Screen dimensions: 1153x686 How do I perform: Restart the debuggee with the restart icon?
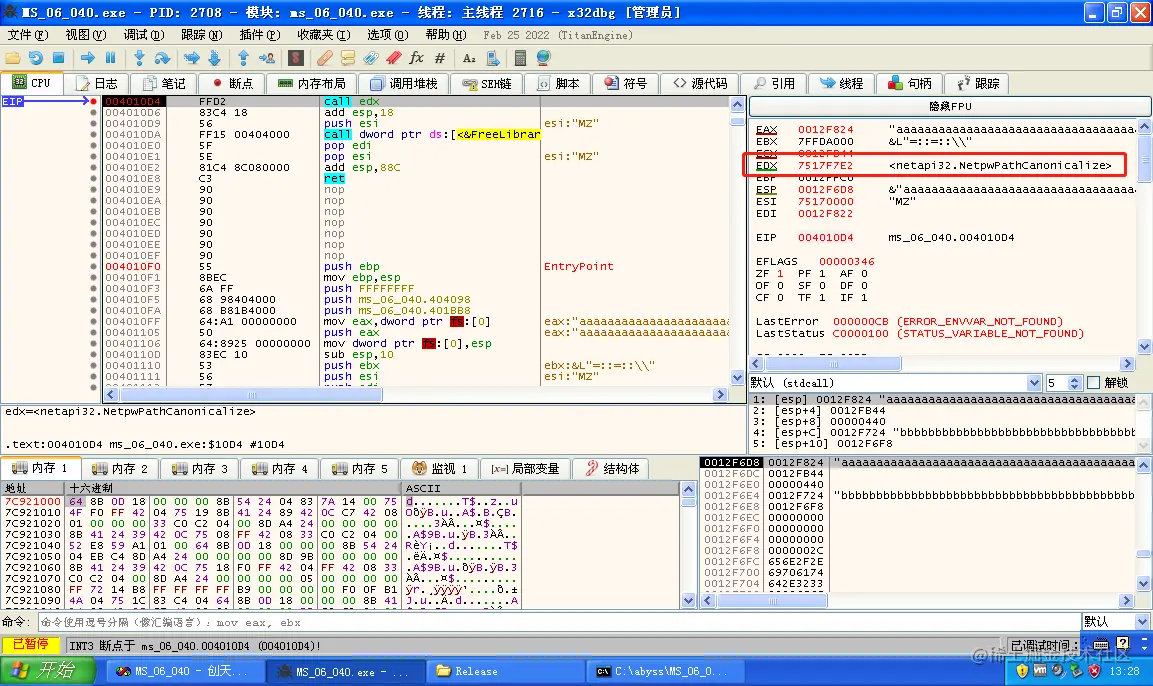click(35, 58)
